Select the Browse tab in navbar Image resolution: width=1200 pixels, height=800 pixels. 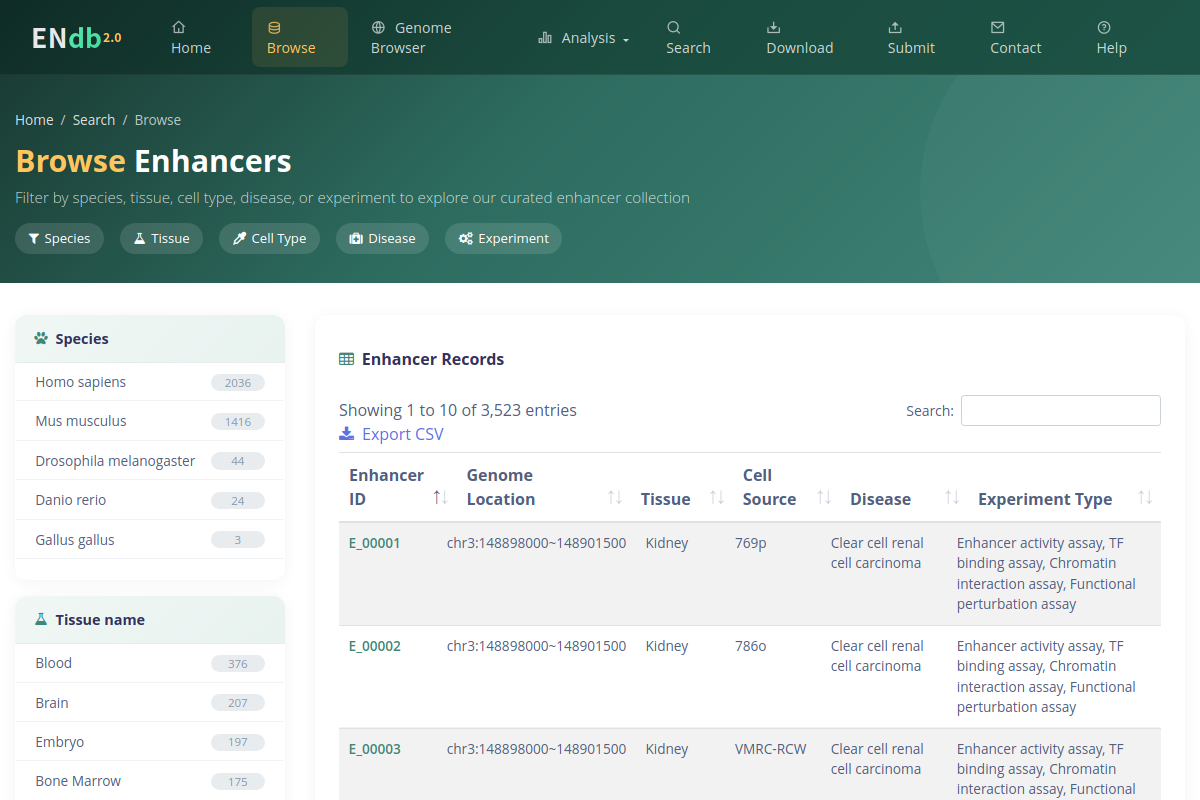point(300,37)
